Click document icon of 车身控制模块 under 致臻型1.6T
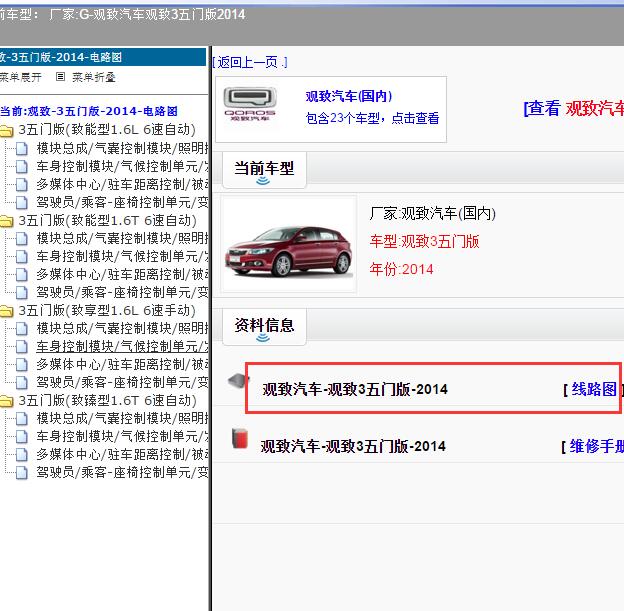The image size is (624, 611). click(21, 436)
